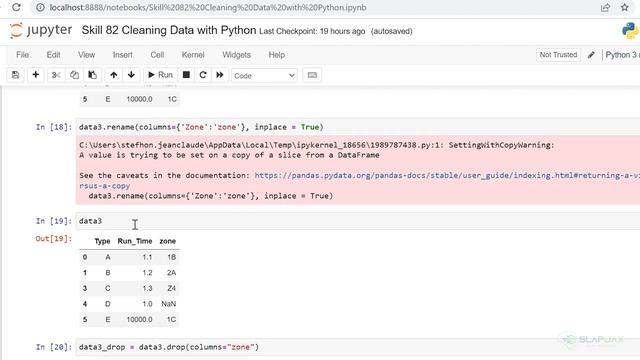Click the Python logo icon
This screenshot has width=640, height=360.
click(631, 31)
